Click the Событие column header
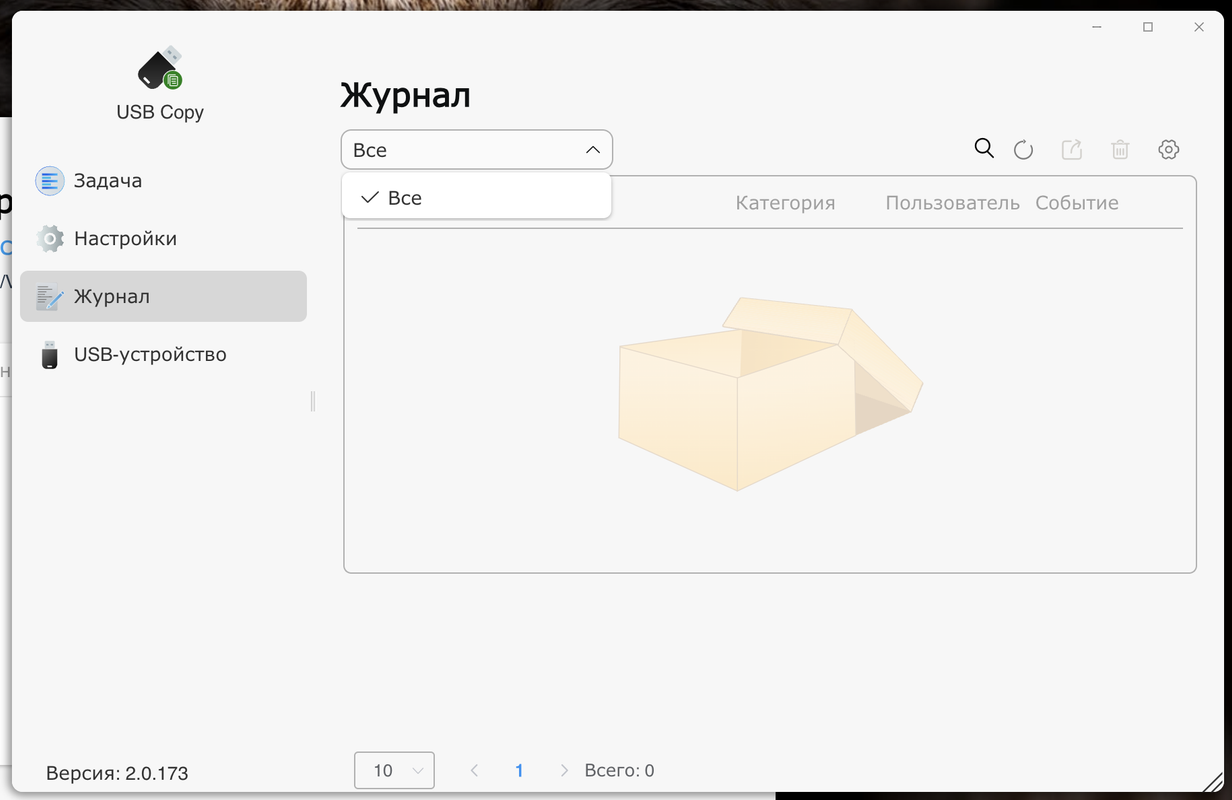This screenshot has height=800, width=1232. coord(1077,203)
